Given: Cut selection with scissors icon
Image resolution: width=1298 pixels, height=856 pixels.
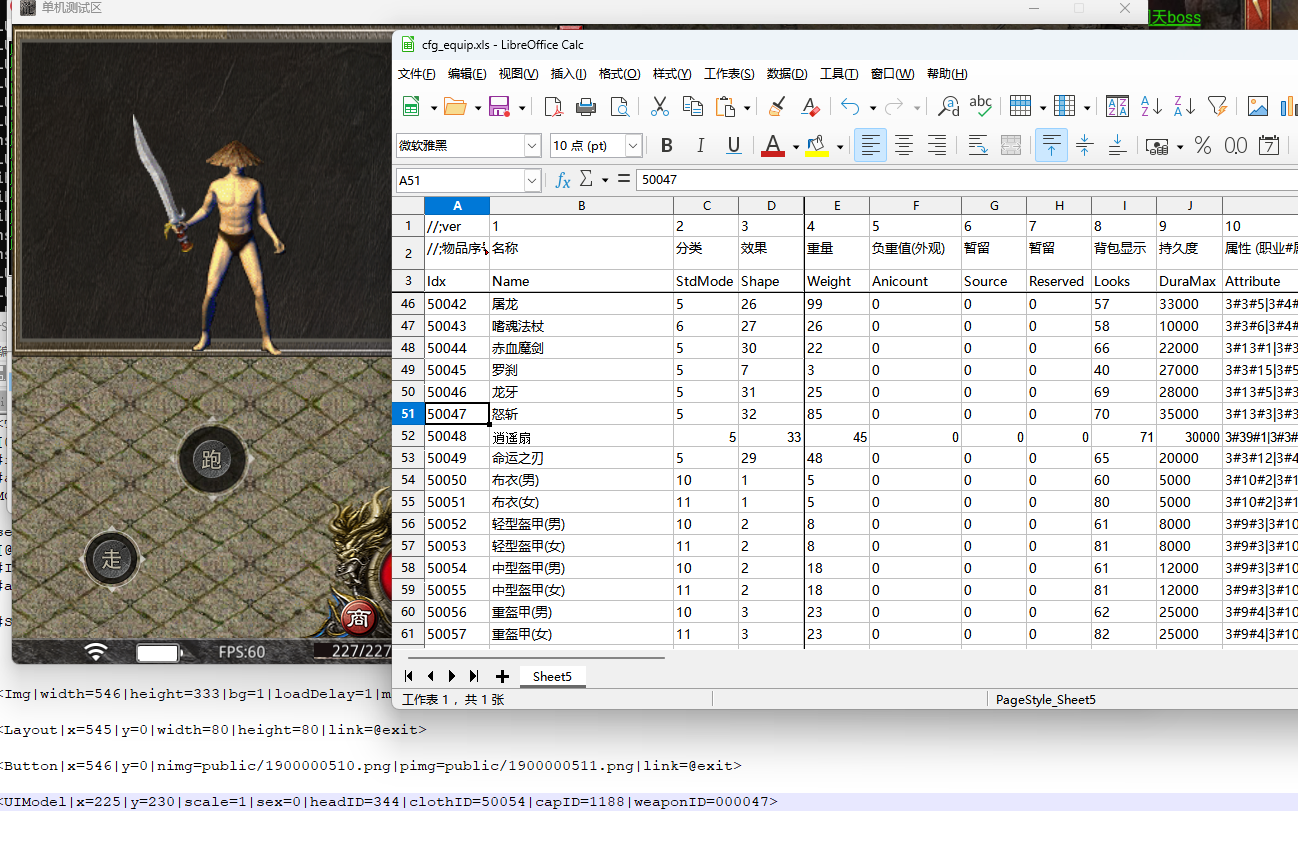Looking at the screenshot, I should [660, 106].
